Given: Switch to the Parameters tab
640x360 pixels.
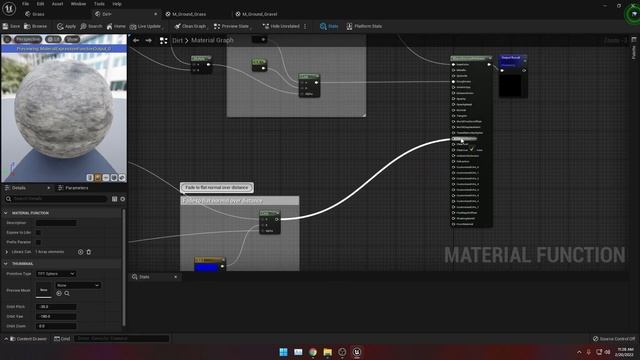Looking at the screenshot, I should [73, 188].
